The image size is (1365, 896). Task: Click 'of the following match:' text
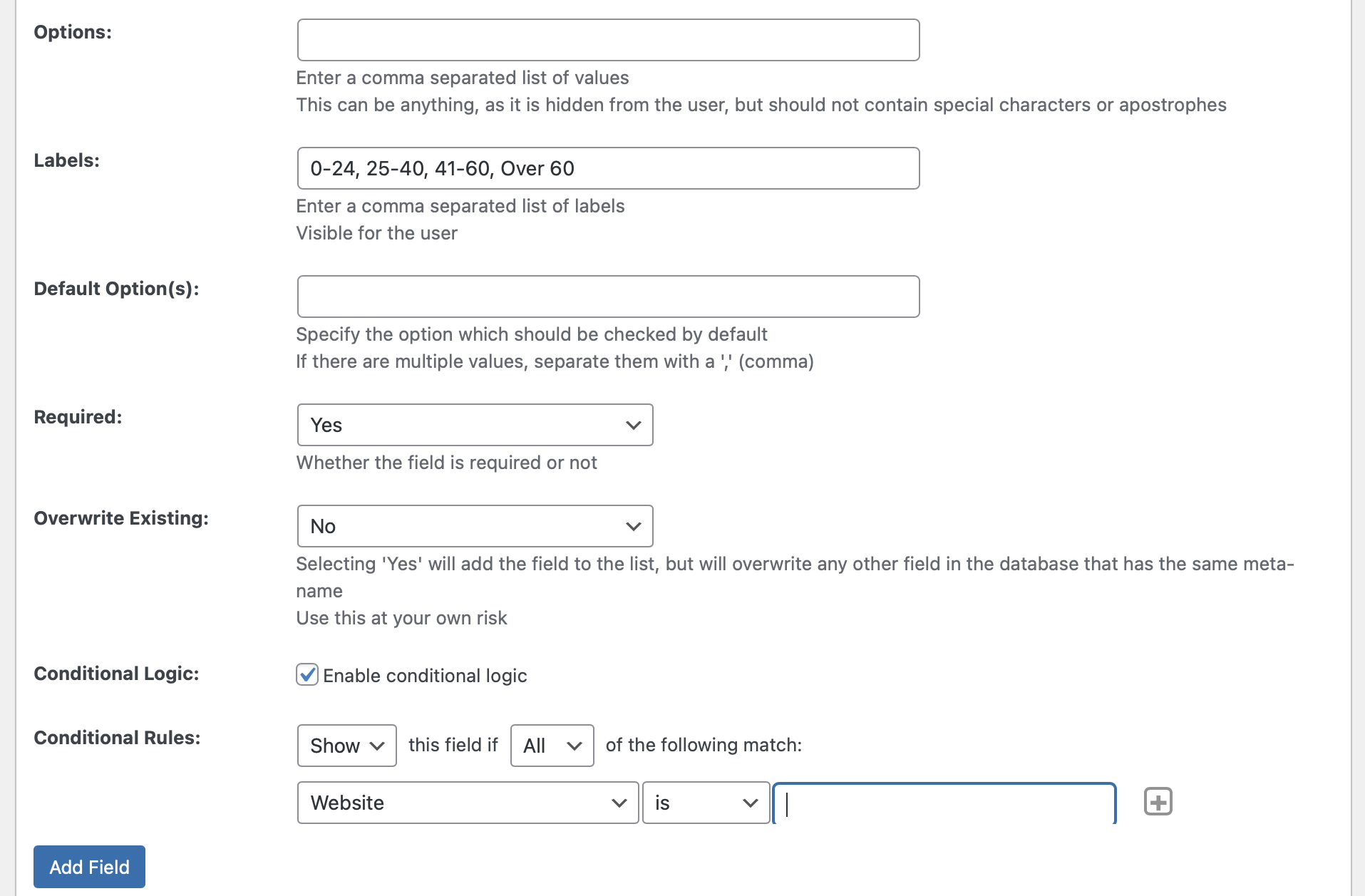click(704, 745)
